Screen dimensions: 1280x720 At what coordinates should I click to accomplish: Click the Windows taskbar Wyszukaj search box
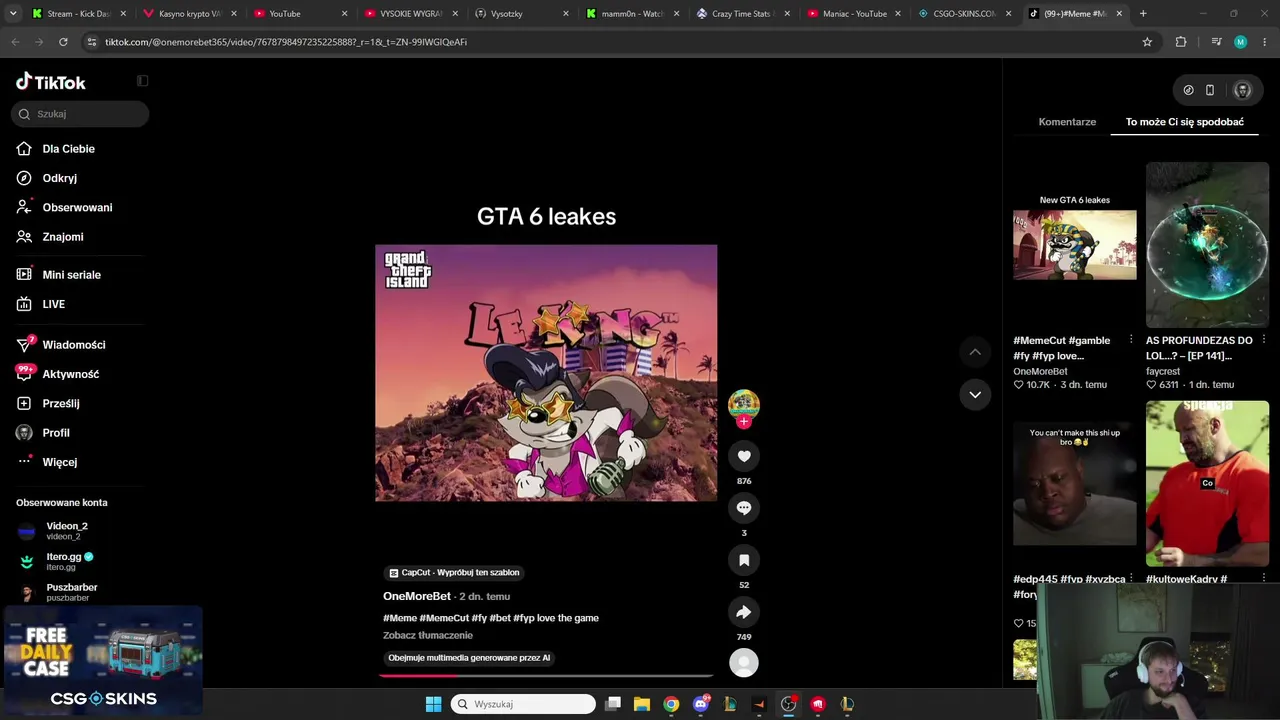(522, 704)
